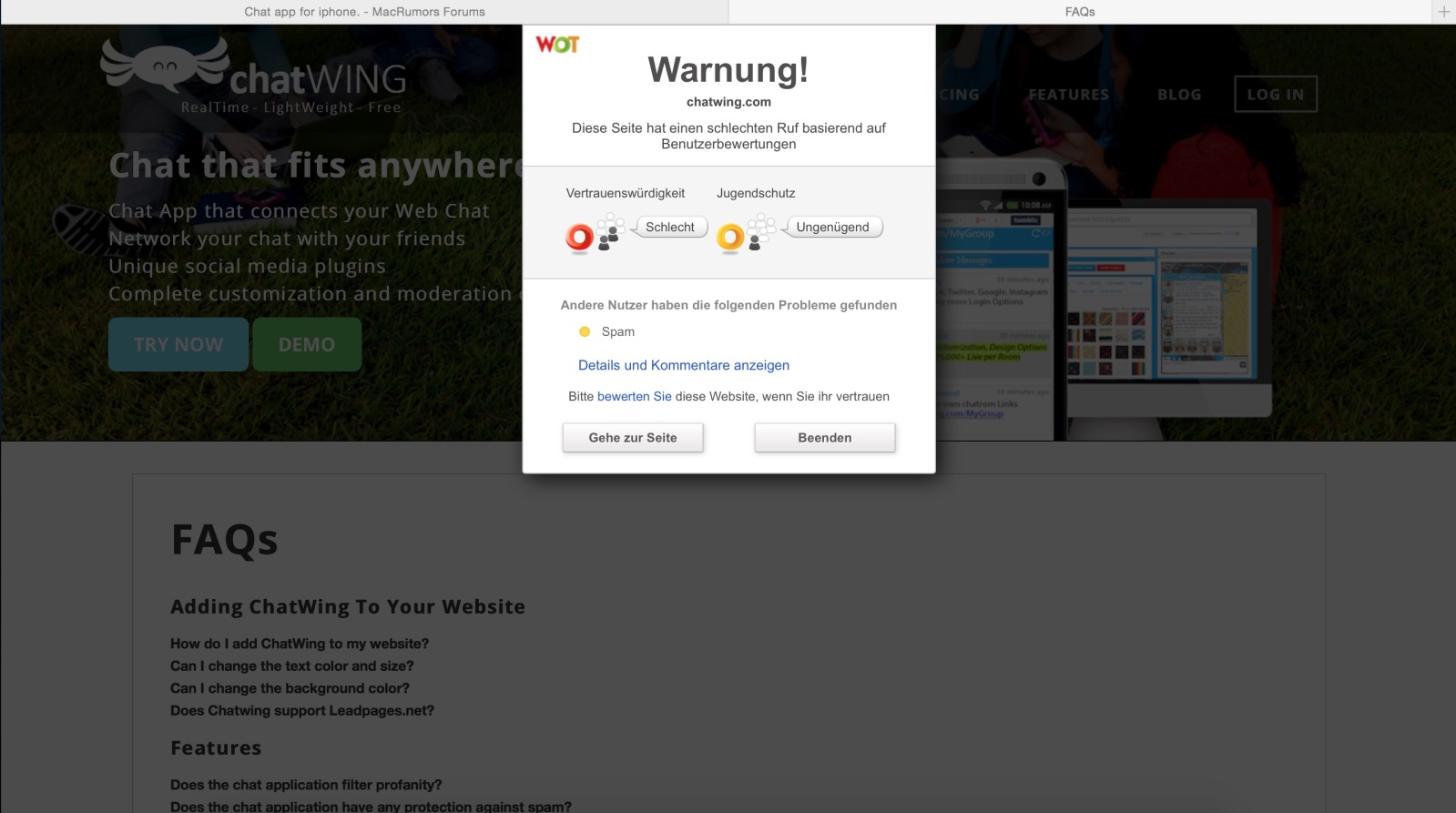
Task: Open 'Does the chat application filter profanity?'
Action: (x=306, y=785)
